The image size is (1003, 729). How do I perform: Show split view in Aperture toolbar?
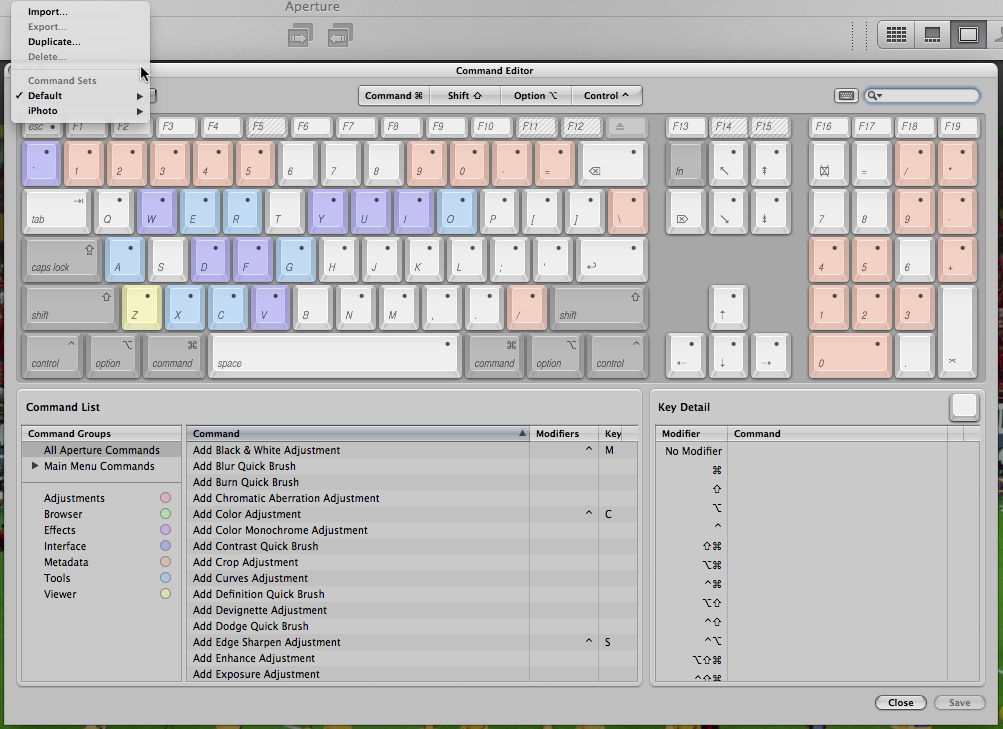point(932,35)
